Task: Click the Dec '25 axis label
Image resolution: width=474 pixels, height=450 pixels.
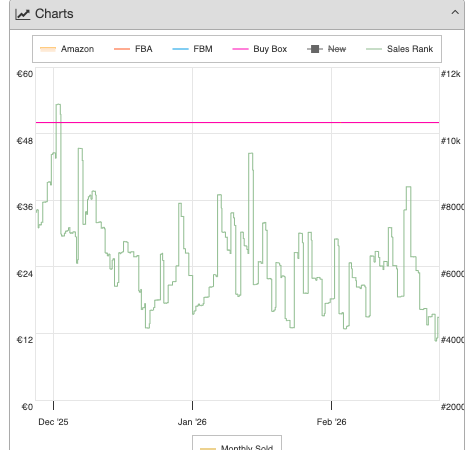Action: coord(53,422)
